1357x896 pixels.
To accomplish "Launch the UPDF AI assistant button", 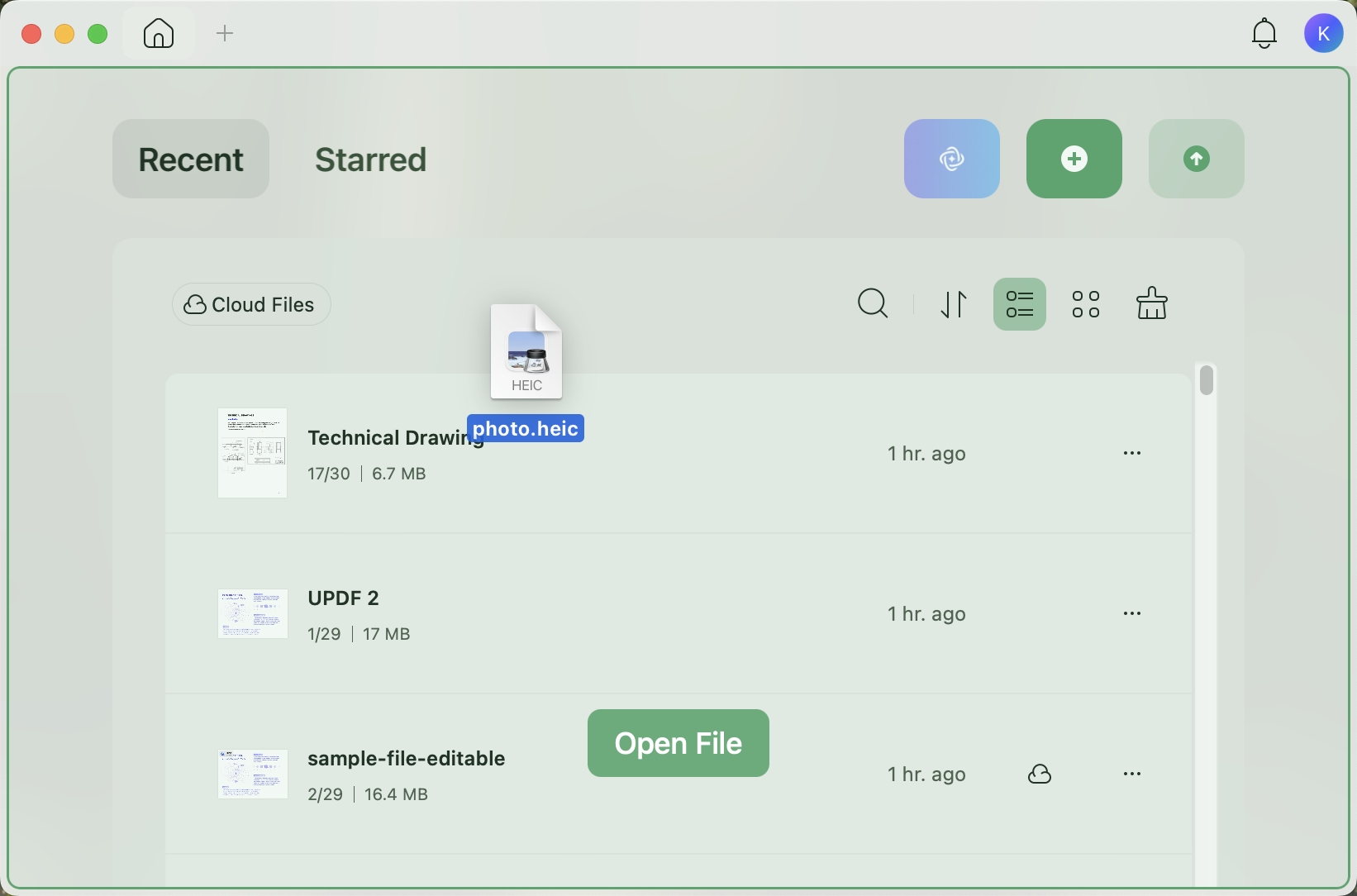I will pos(952,159).
